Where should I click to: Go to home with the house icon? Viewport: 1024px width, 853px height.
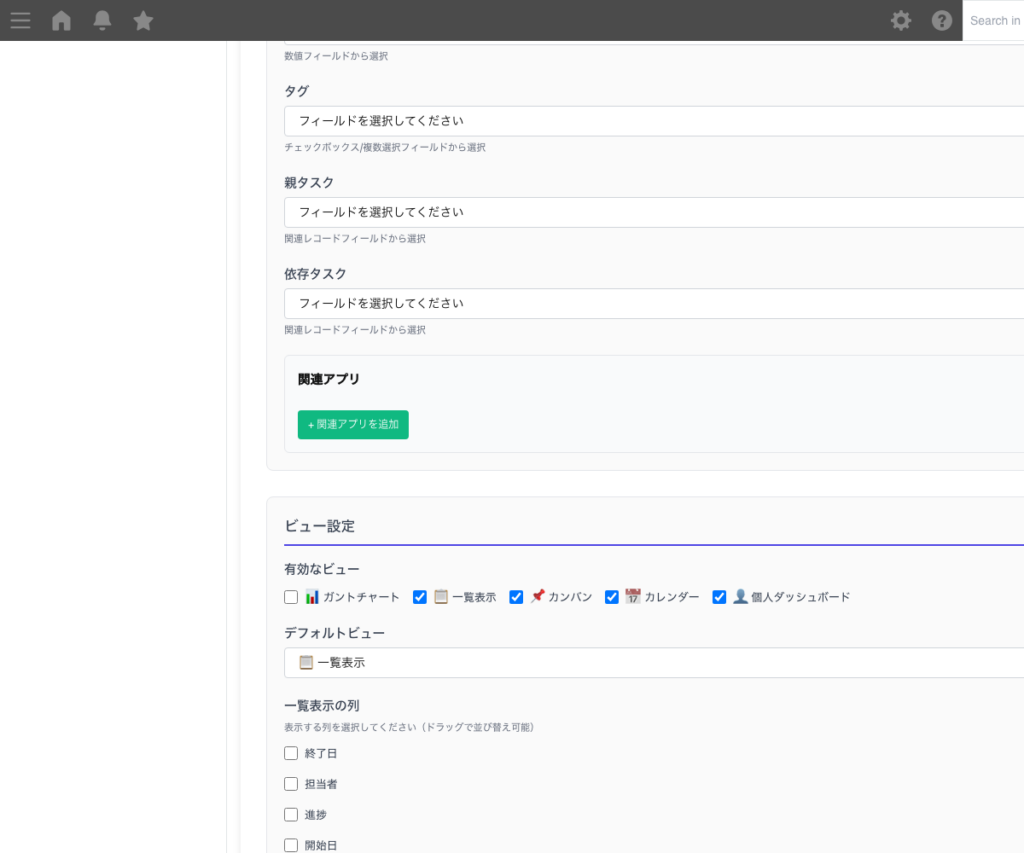click(61, 20)
